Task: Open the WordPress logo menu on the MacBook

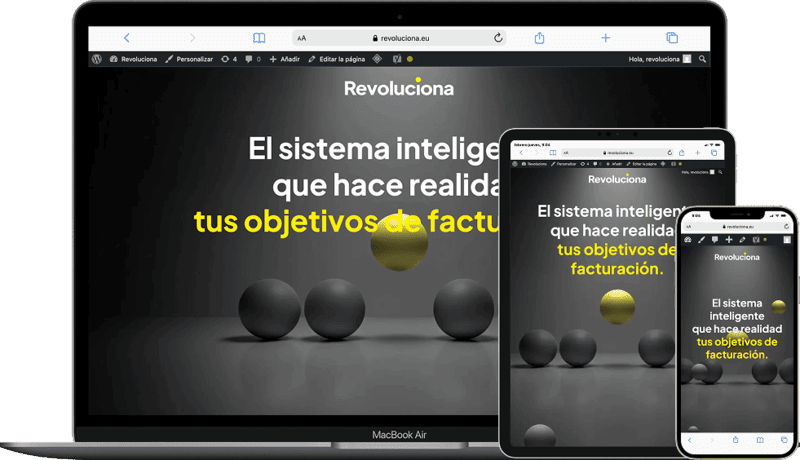Action: coord(97,59)
